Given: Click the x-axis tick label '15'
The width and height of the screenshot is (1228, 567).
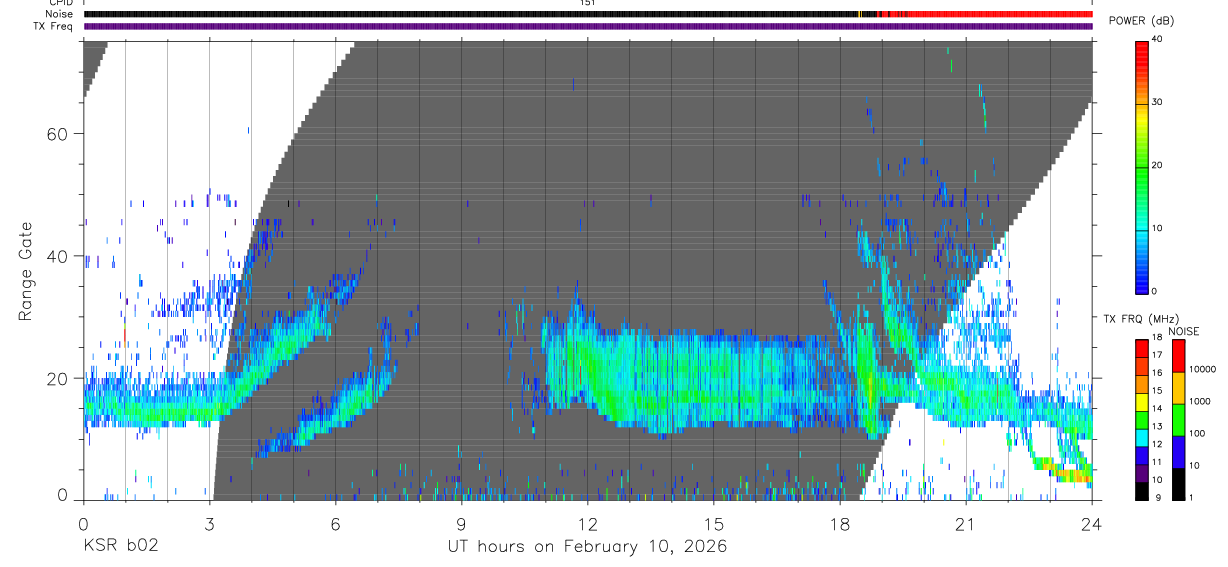Looking at the screenshot, I should [x=713, y=525].
